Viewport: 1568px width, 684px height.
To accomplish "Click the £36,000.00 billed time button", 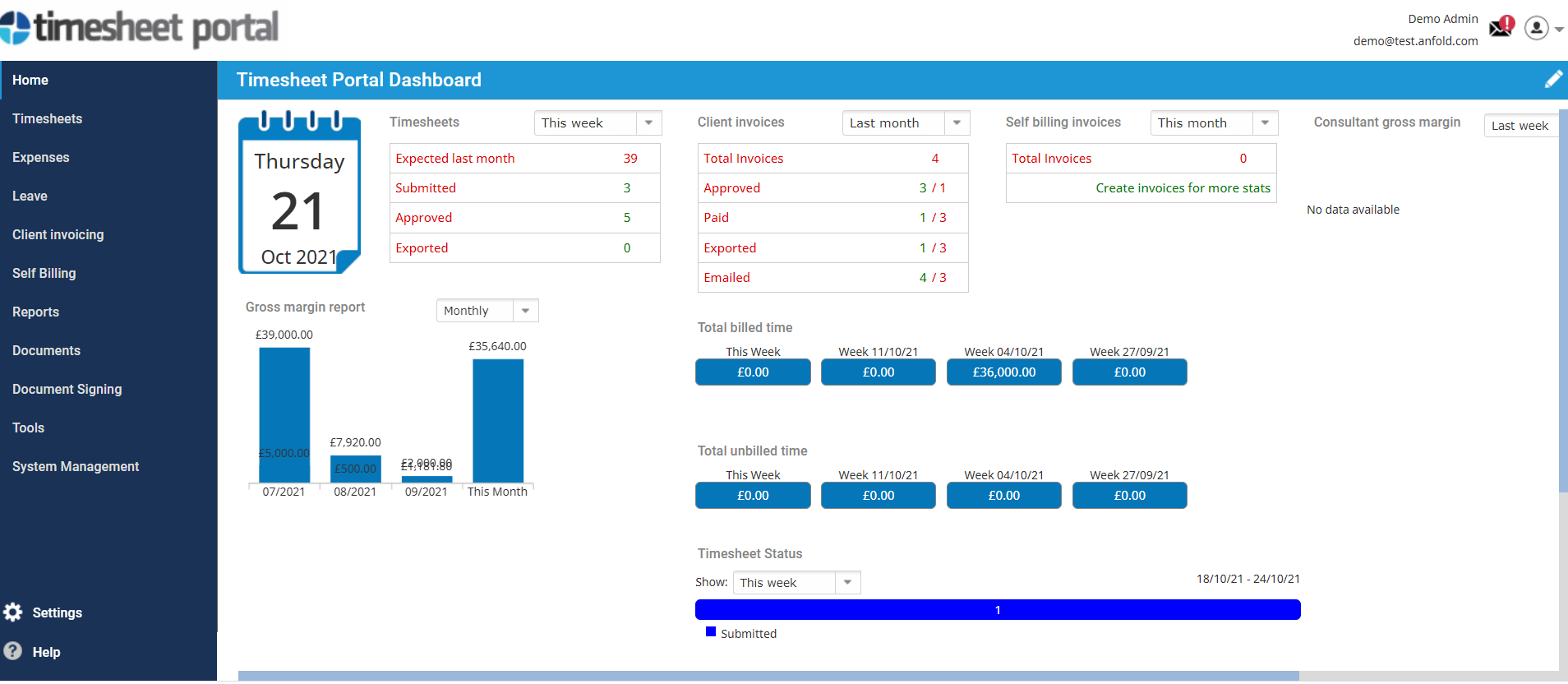I will tap(1004, 372).
